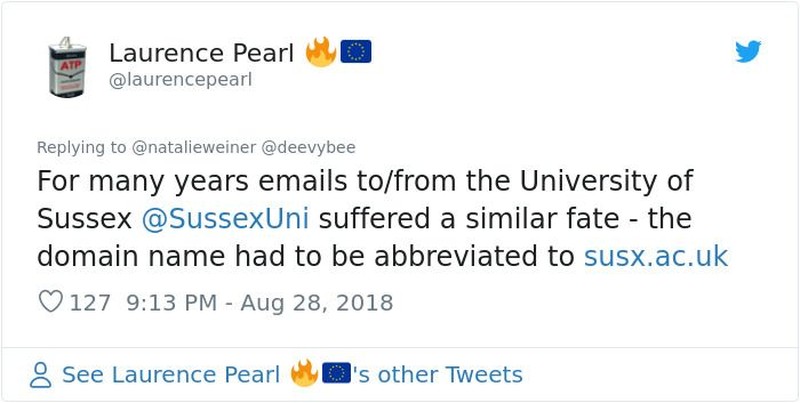This screenshot has width=800, height=403.
Task: Click the EU flag emoji in the header
Action: pyautogui.click(x=356, y=52)
